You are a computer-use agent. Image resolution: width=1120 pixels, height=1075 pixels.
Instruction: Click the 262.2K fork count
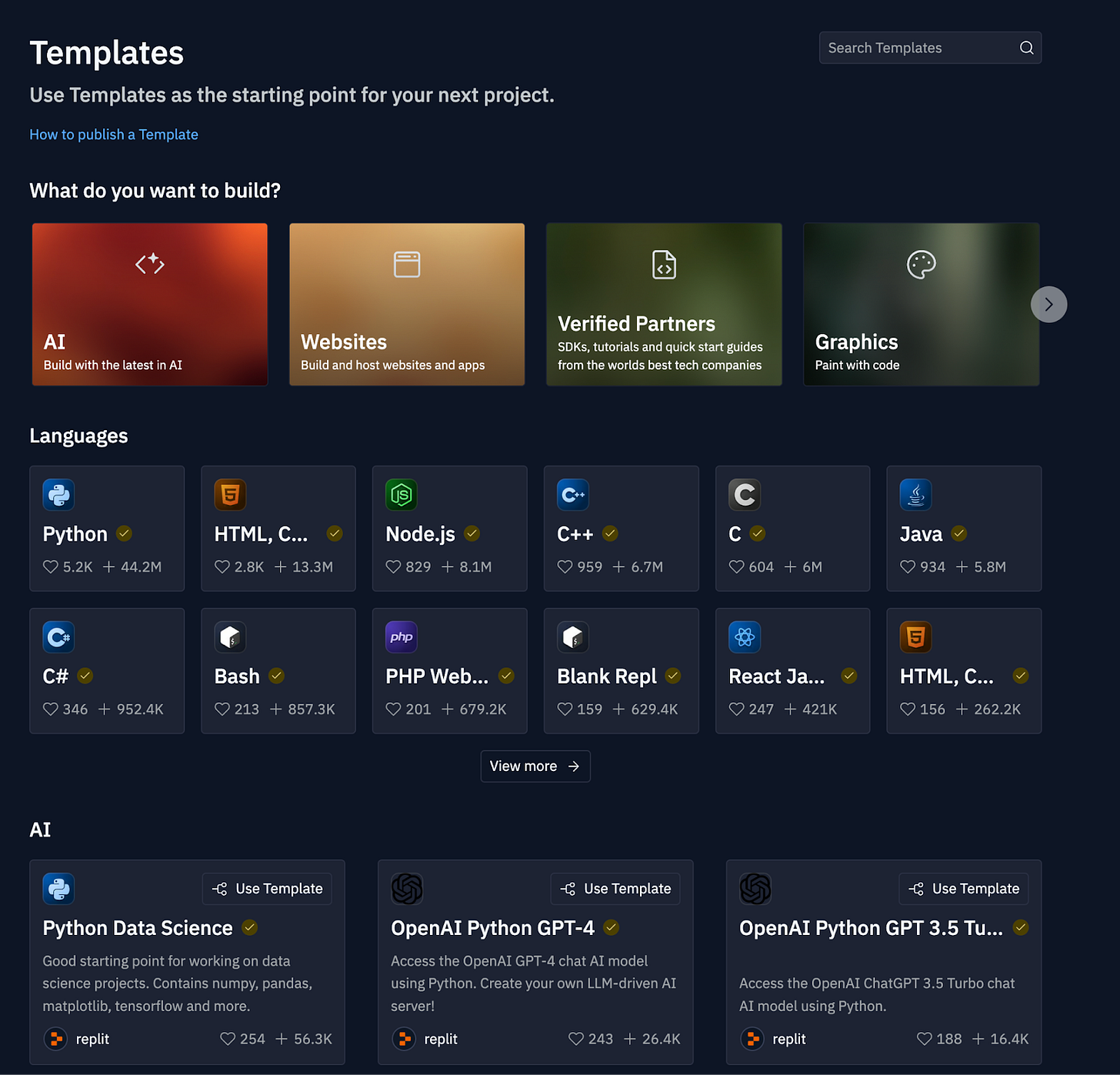998,709
